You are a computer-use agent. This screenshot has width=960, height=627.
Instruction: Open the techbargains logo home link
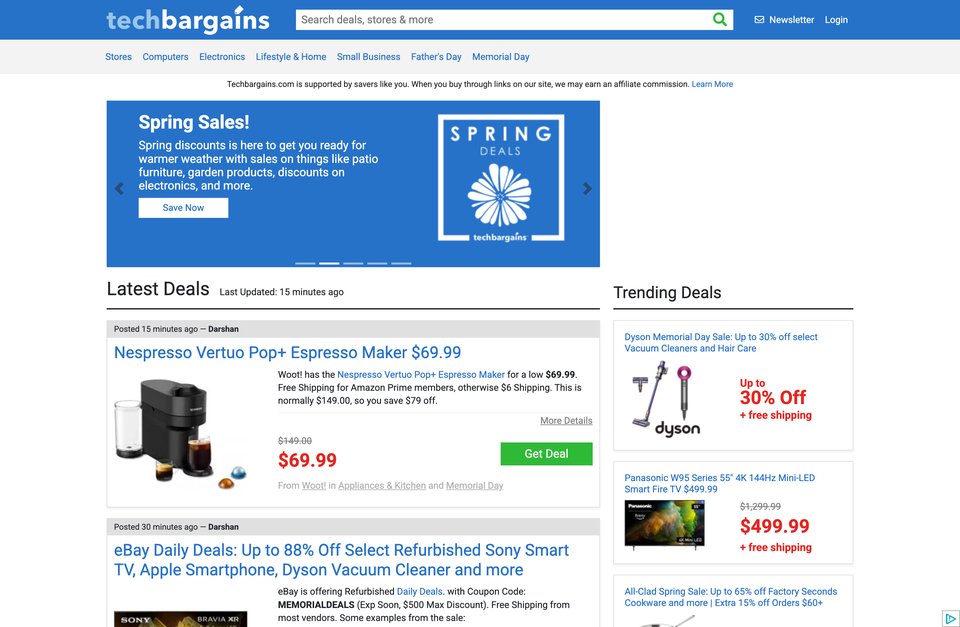[x=188, y=20]
